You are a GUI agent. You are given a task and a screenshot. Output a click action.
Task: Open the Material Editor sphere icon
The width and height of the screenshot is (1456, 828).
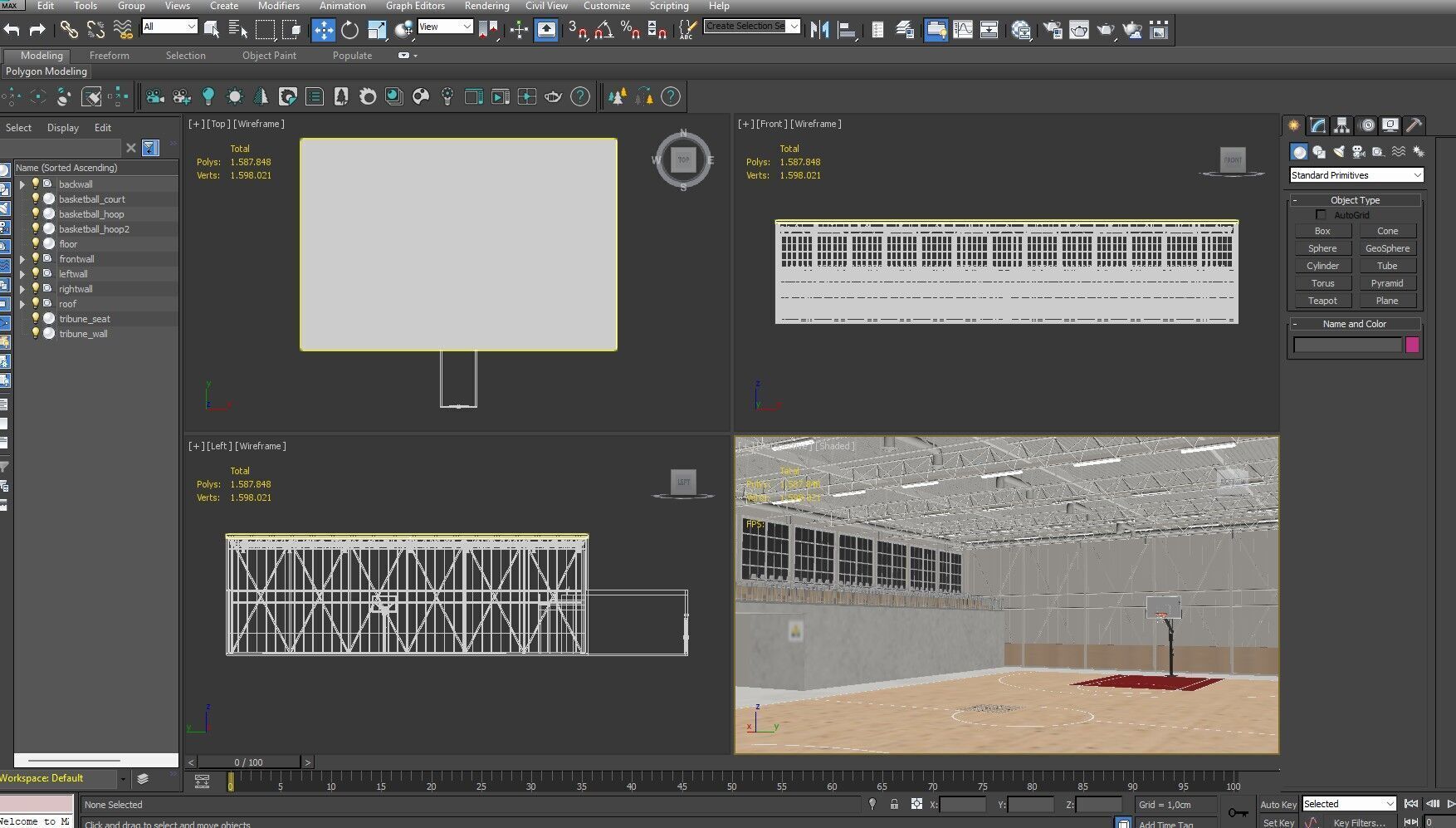point(1022,30)
